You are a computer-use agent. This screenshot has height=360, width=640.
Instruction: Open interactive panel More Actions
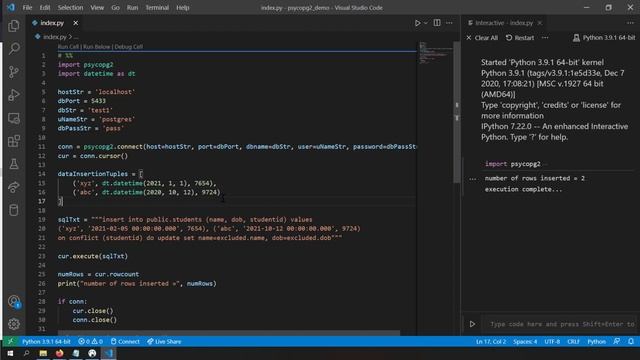click(631, 23)
